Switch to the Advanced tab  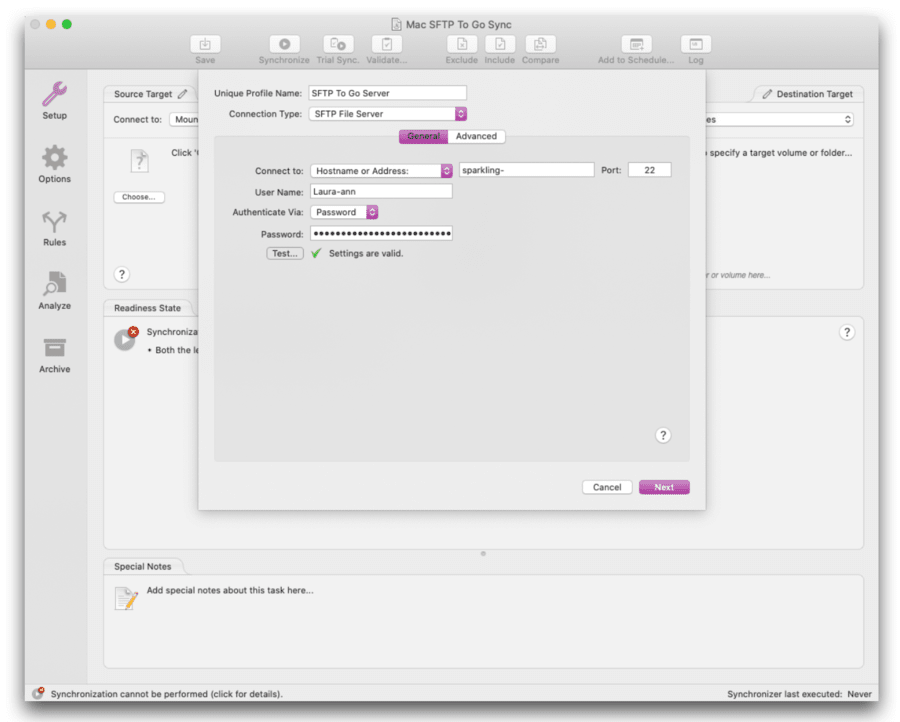click(x=476, y=135)
